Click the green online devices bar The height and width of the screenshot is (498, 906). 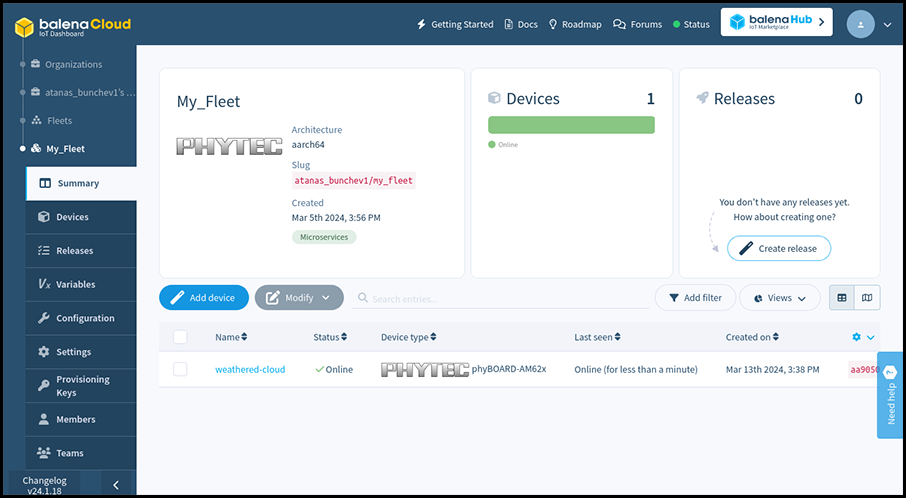571,125
